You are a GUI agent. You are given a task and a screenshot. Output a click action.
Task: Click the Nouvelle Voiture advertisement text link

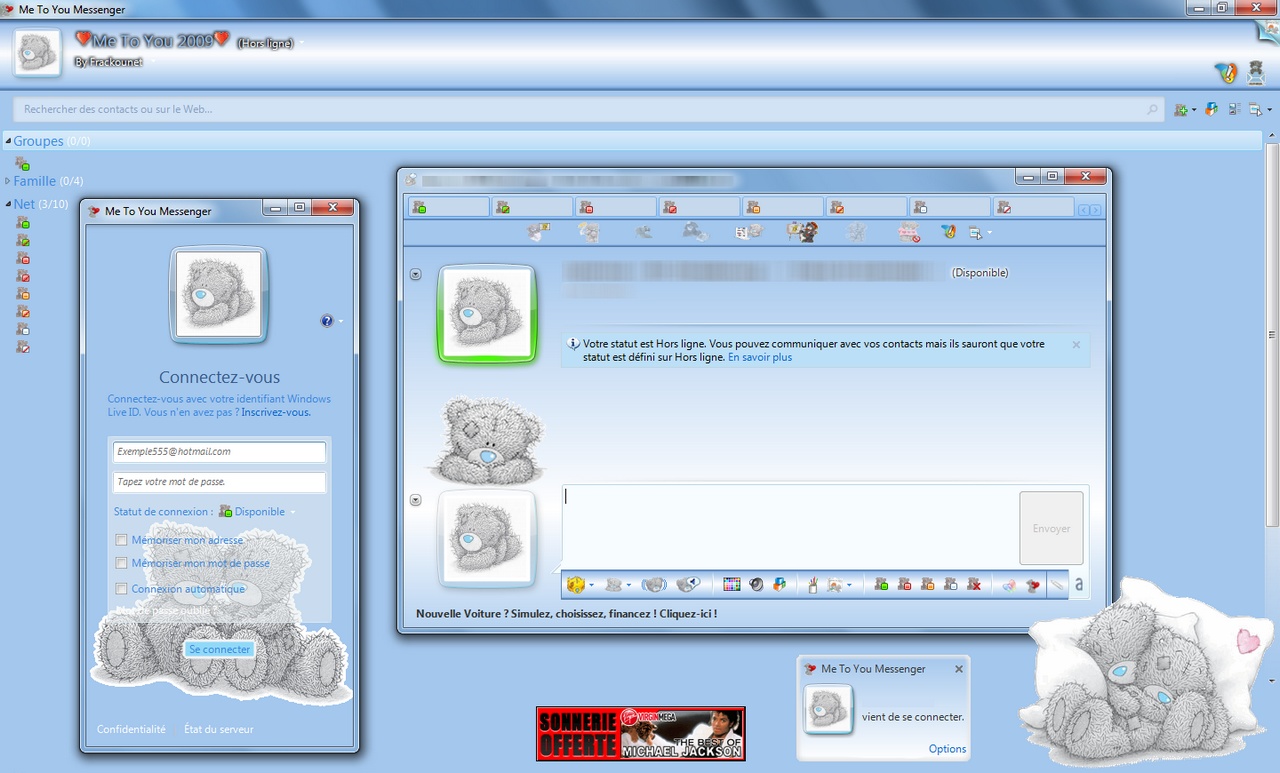(567, 613)
